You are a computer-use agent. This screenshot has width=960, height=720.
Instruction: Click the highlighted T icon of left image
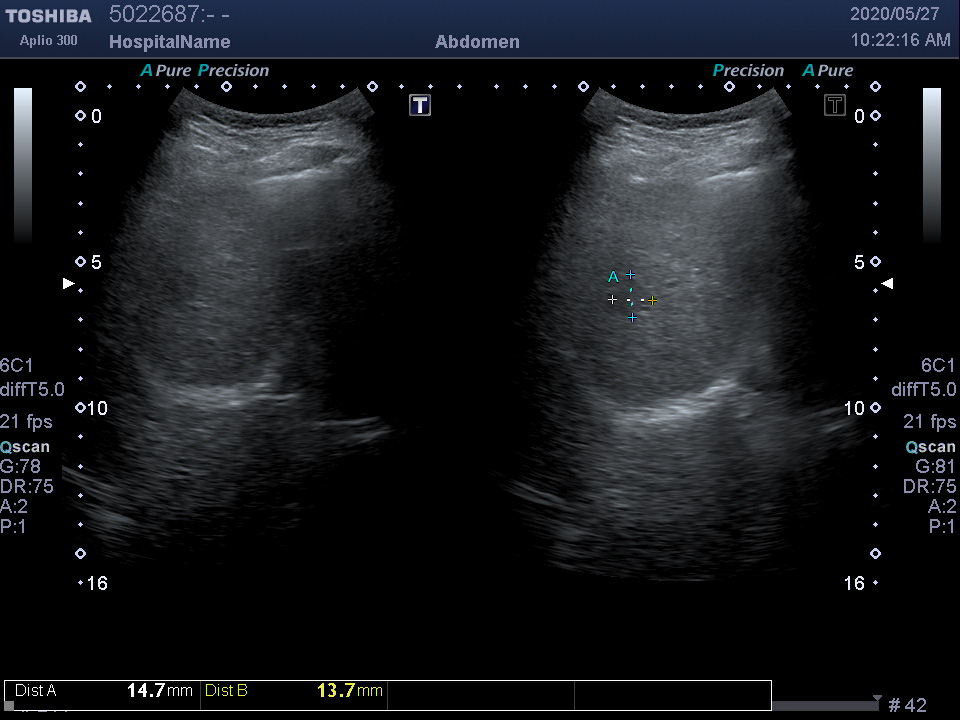point(420,105)
